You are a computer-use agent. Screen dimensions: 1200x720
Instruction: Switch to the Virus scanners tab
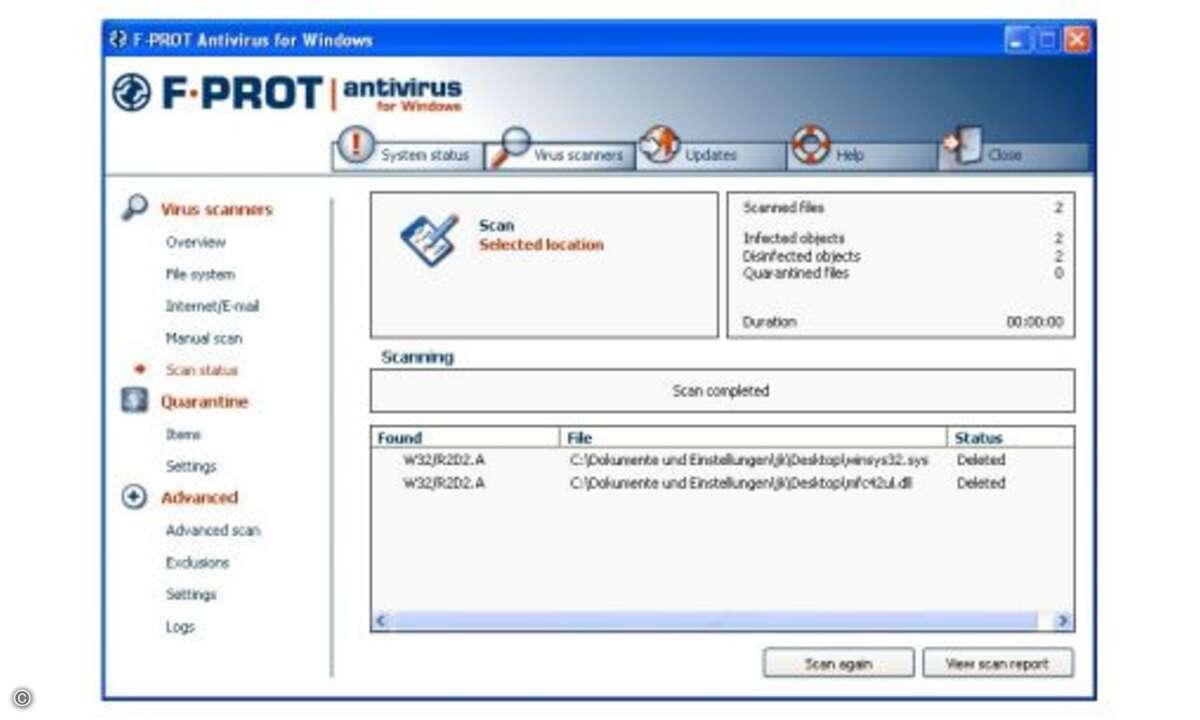point(560,155)
